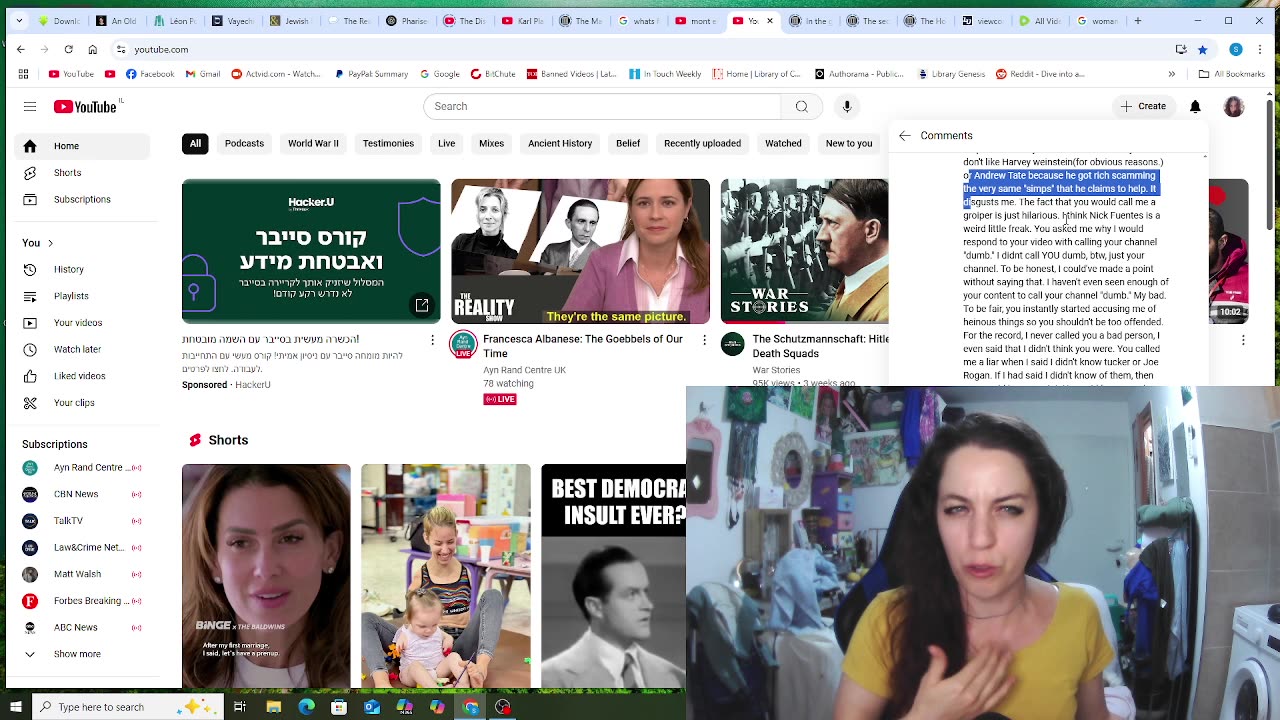1280x720 pixels.
Task: Select the Live filter chip
Action: pyautogui.click(x=446, y=144)
